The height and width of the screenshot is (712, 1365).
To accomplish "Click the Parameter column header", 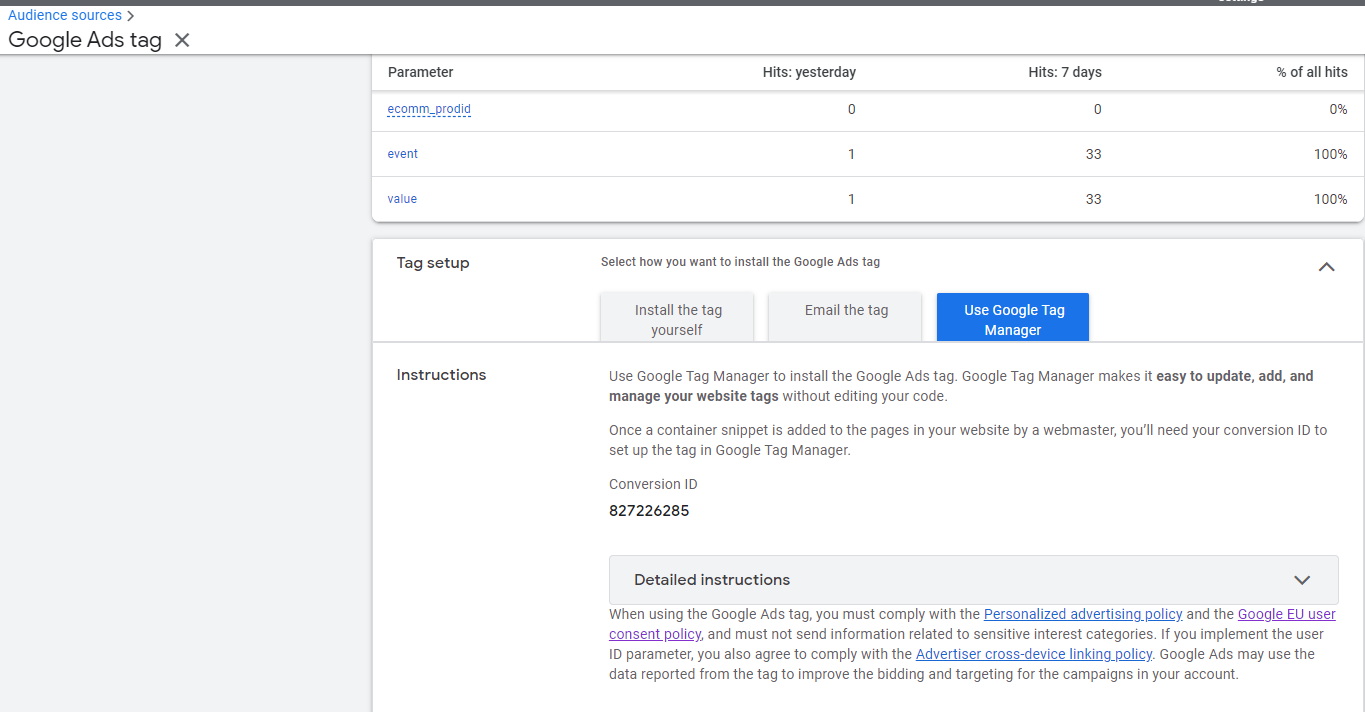I will pyautogui.click(x=420, y=72).
